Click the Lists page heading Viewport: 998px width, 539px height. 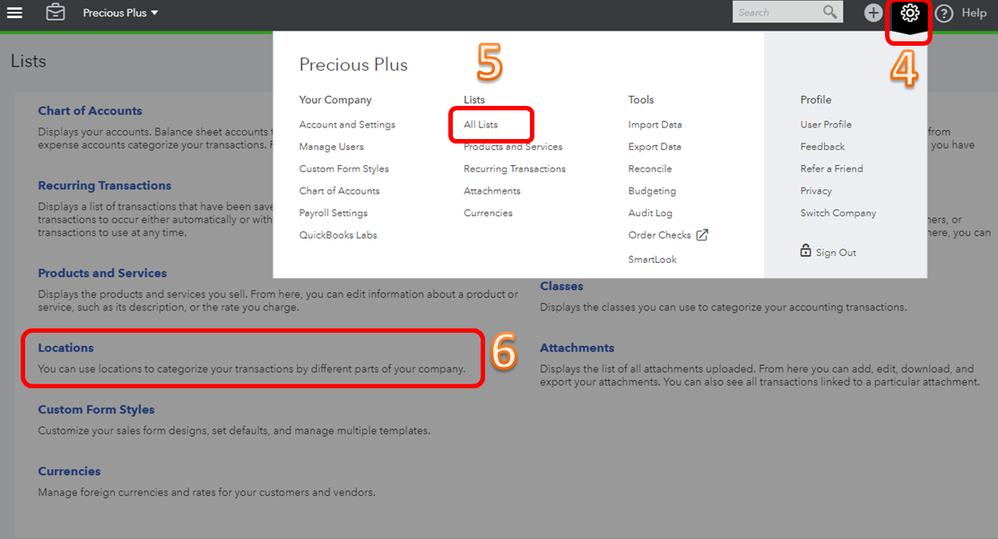28,61
